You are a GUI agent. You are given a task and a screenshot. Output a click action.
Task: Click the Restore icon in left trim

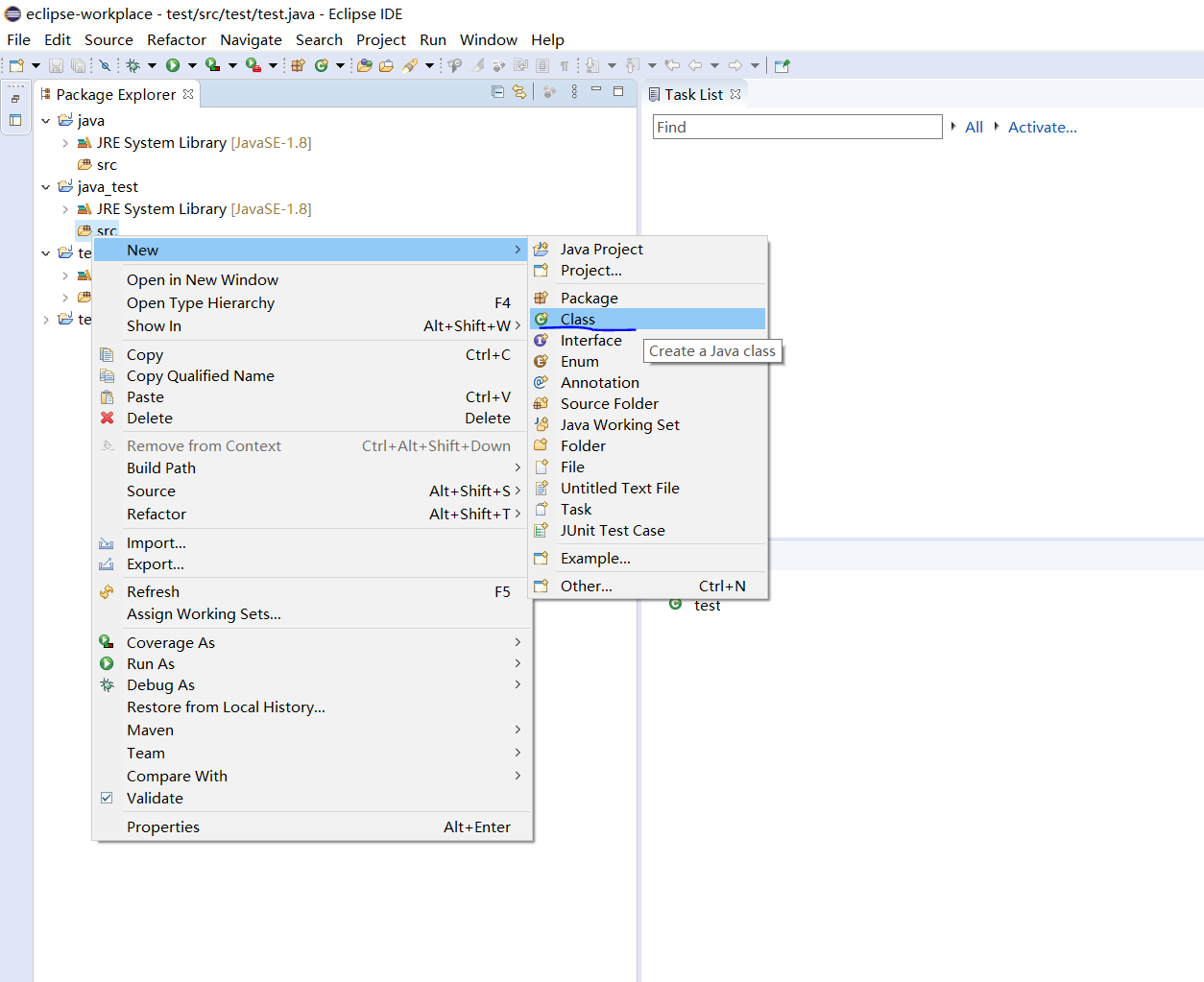[x=15, y=99]
